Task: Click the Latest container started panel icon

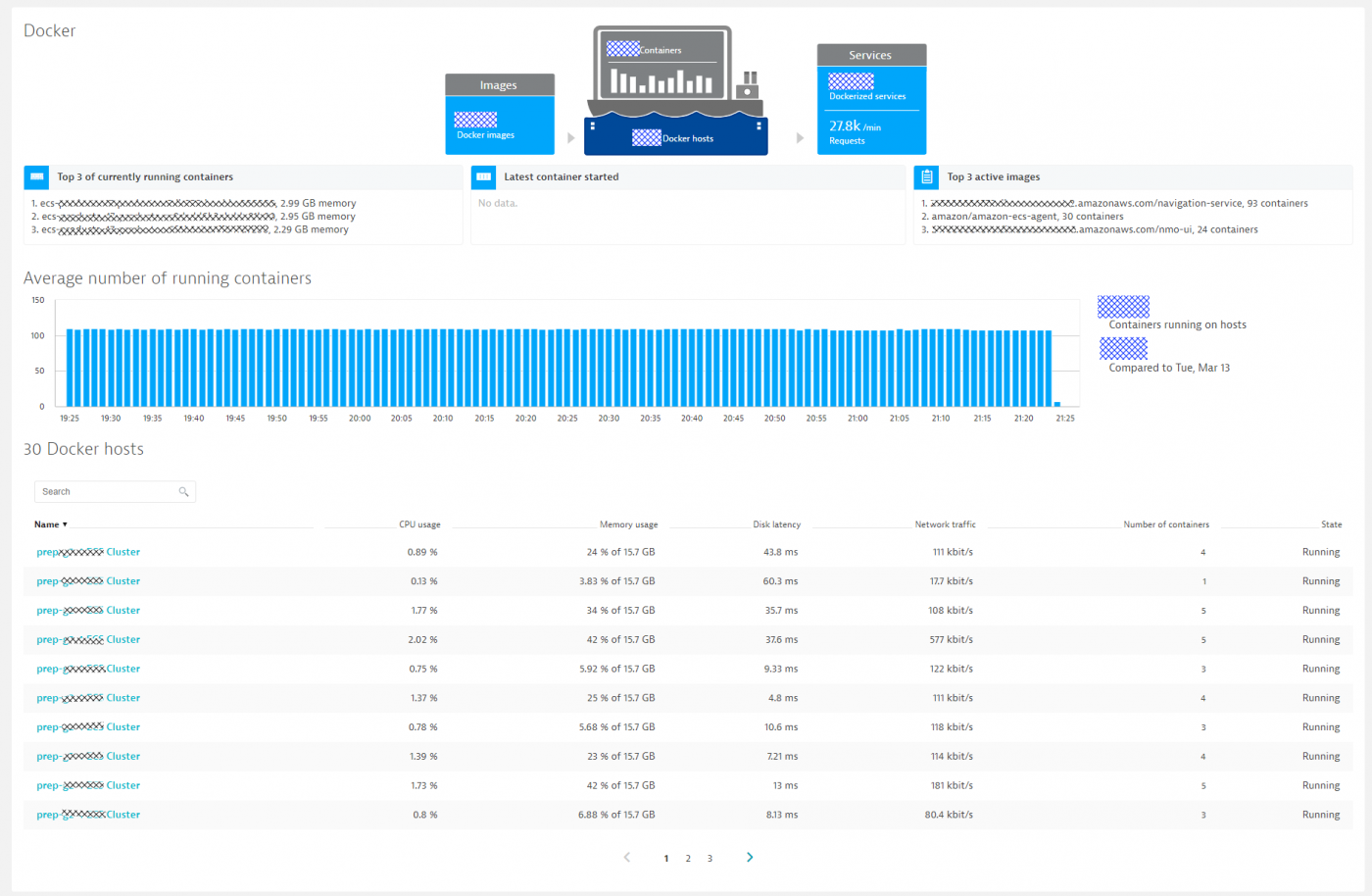Action: click(483, 176)
